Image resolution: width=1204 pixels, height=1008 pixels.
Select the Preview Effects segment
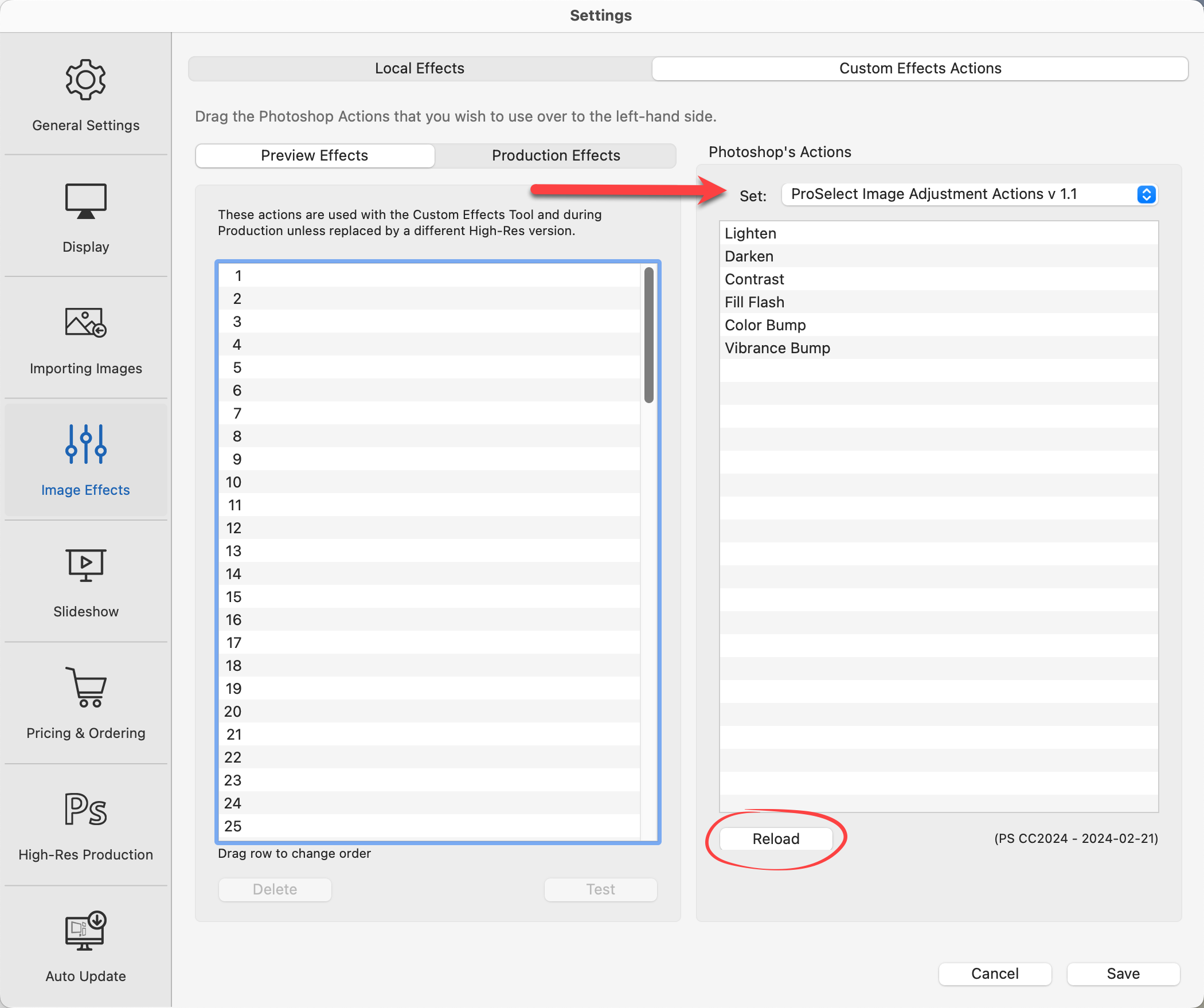point(314,155)
